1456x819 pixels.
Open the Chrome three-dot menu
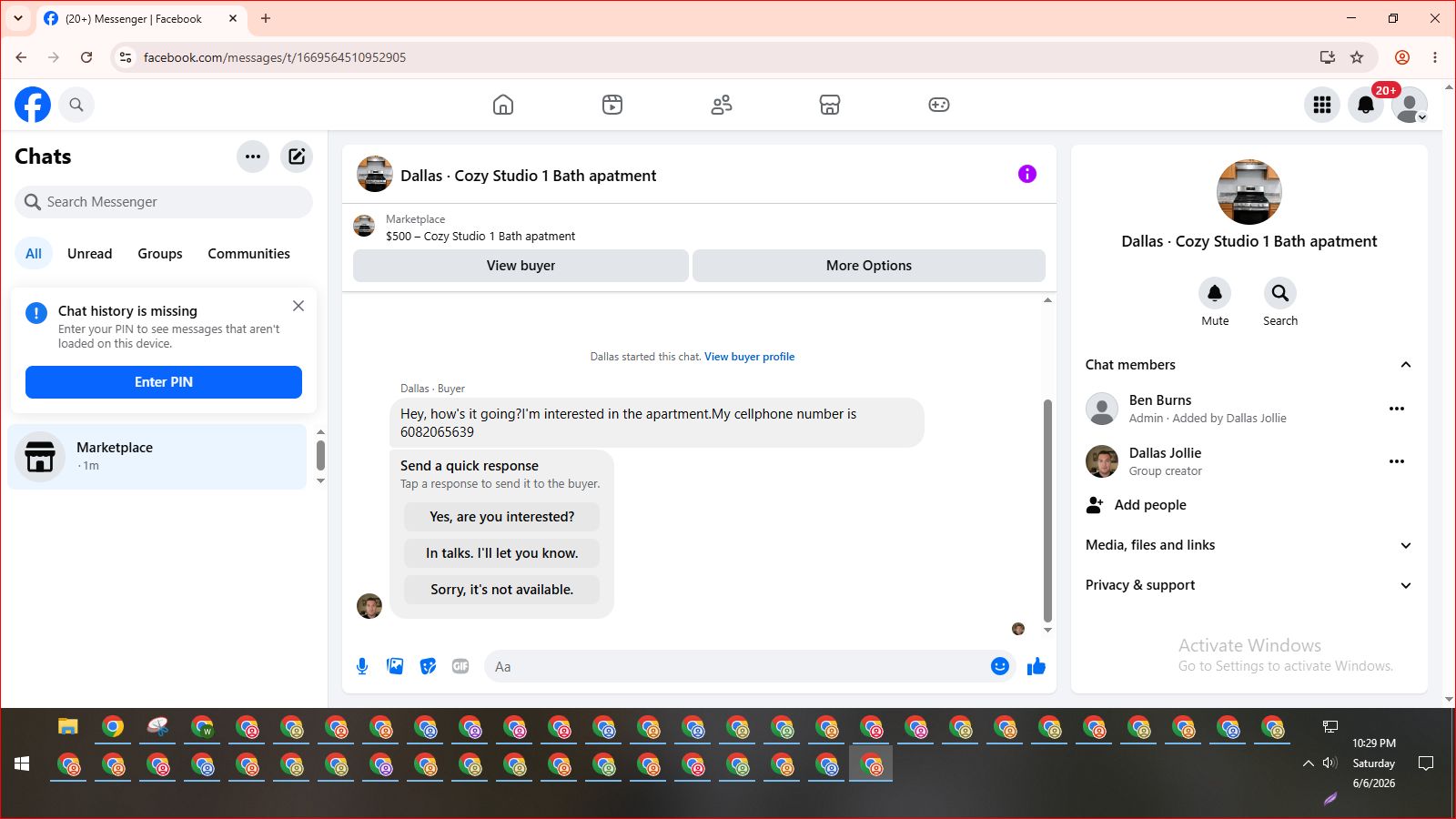(x=1435, y=57)
